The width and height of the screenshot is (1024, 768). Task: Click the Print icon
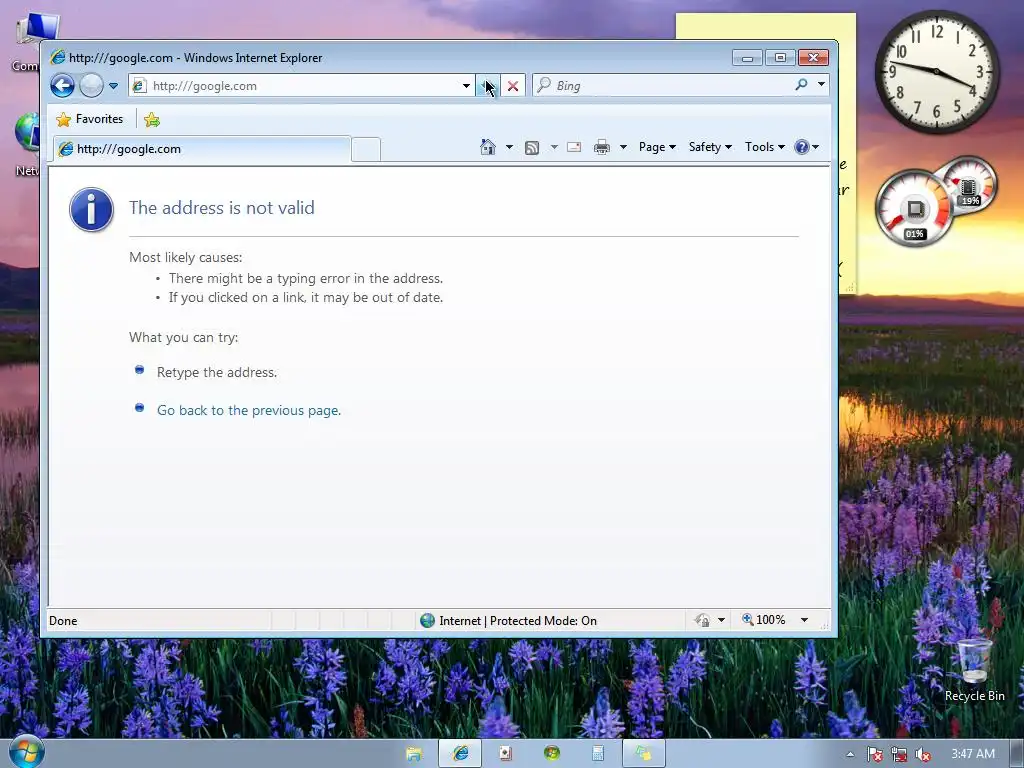(x=601, y=148)
